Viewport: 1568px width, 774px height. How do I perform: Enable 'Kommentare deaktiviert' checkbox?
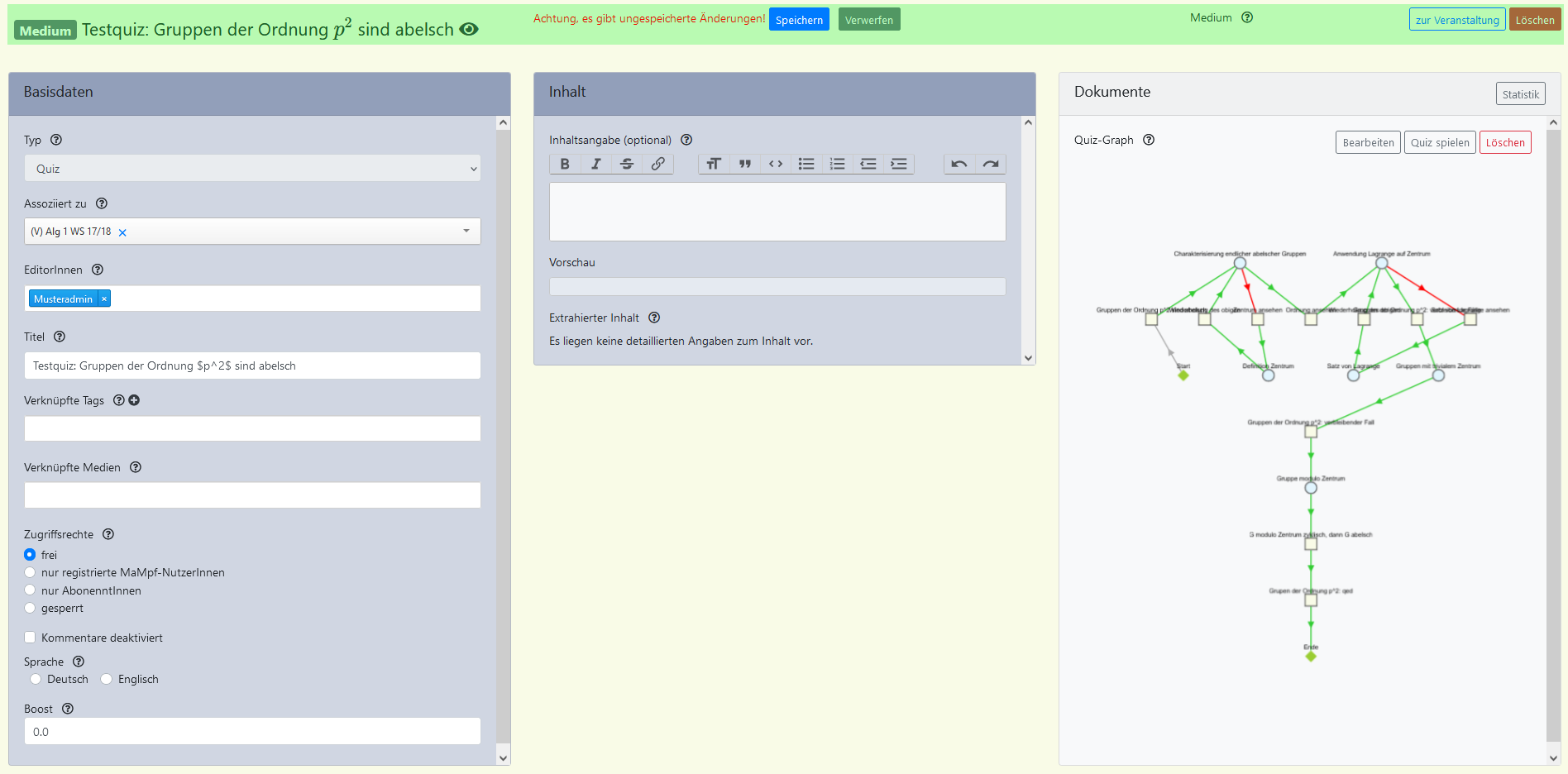tap(31, 638)
